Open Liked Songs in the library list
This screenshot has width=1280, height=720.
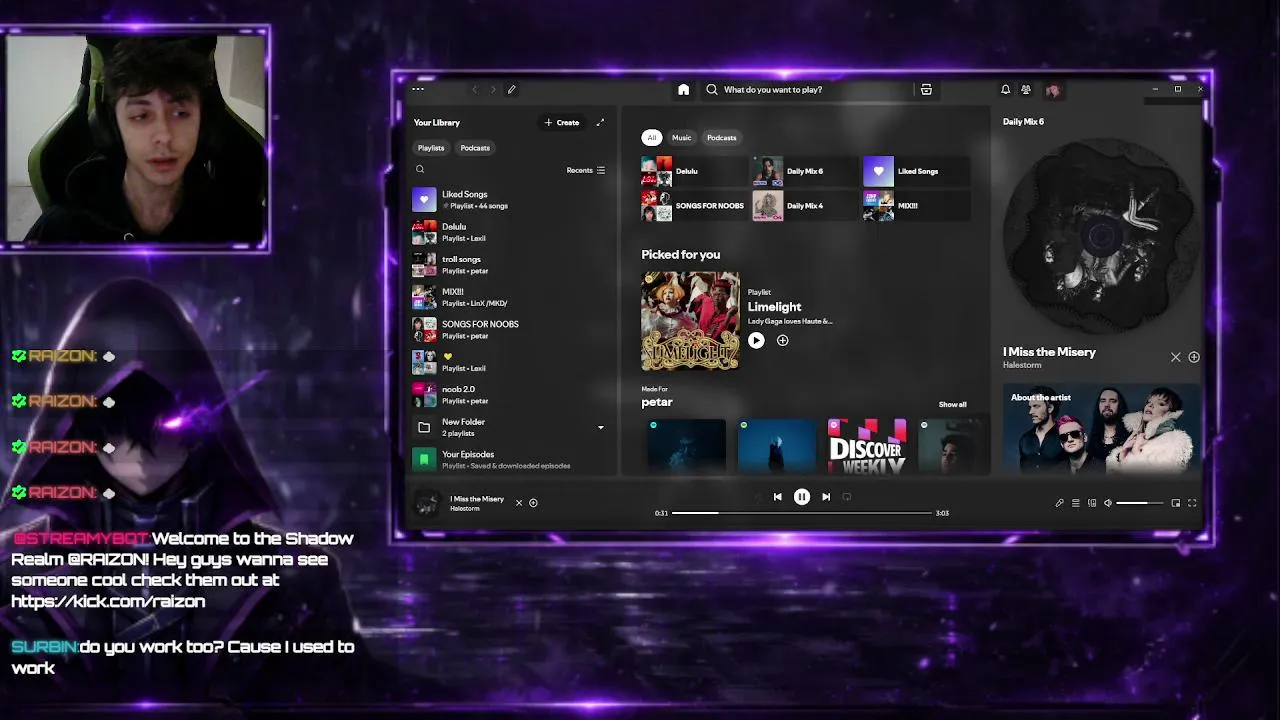coord(510,199)
